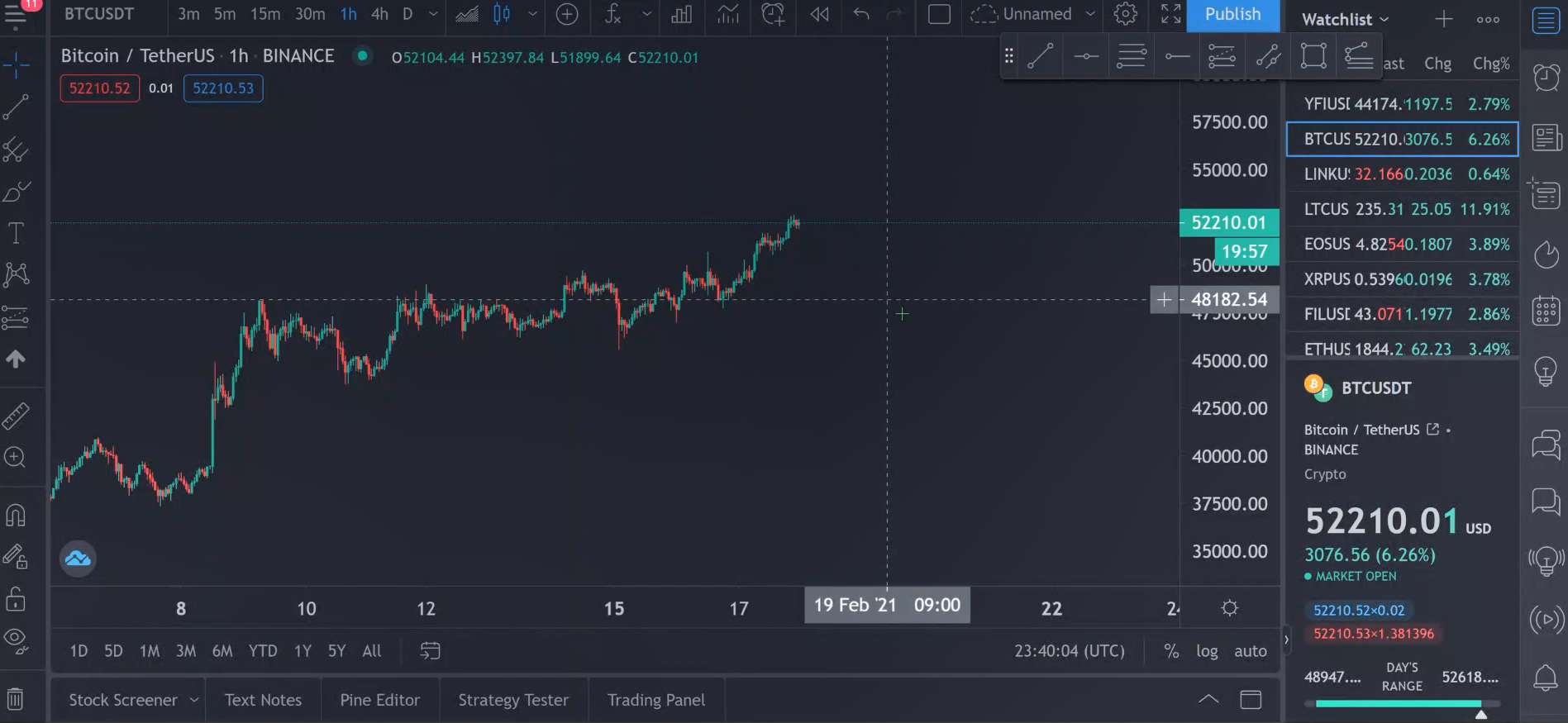Create an alert from top toolbar
The image size is (1568, 723).
[773, 14]
